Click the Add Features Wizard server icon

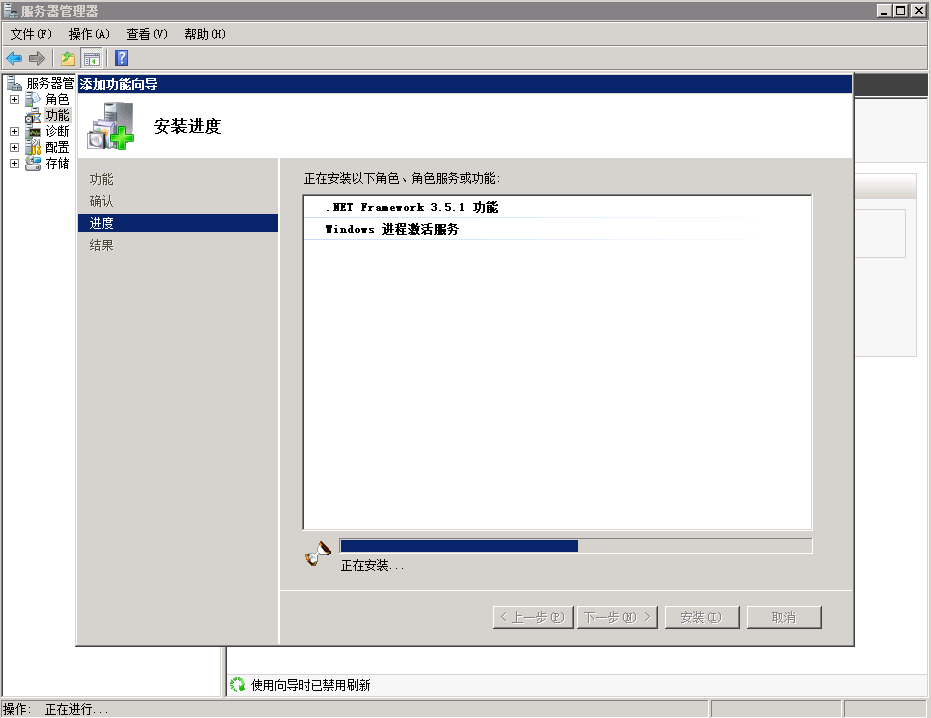point(110,126)
